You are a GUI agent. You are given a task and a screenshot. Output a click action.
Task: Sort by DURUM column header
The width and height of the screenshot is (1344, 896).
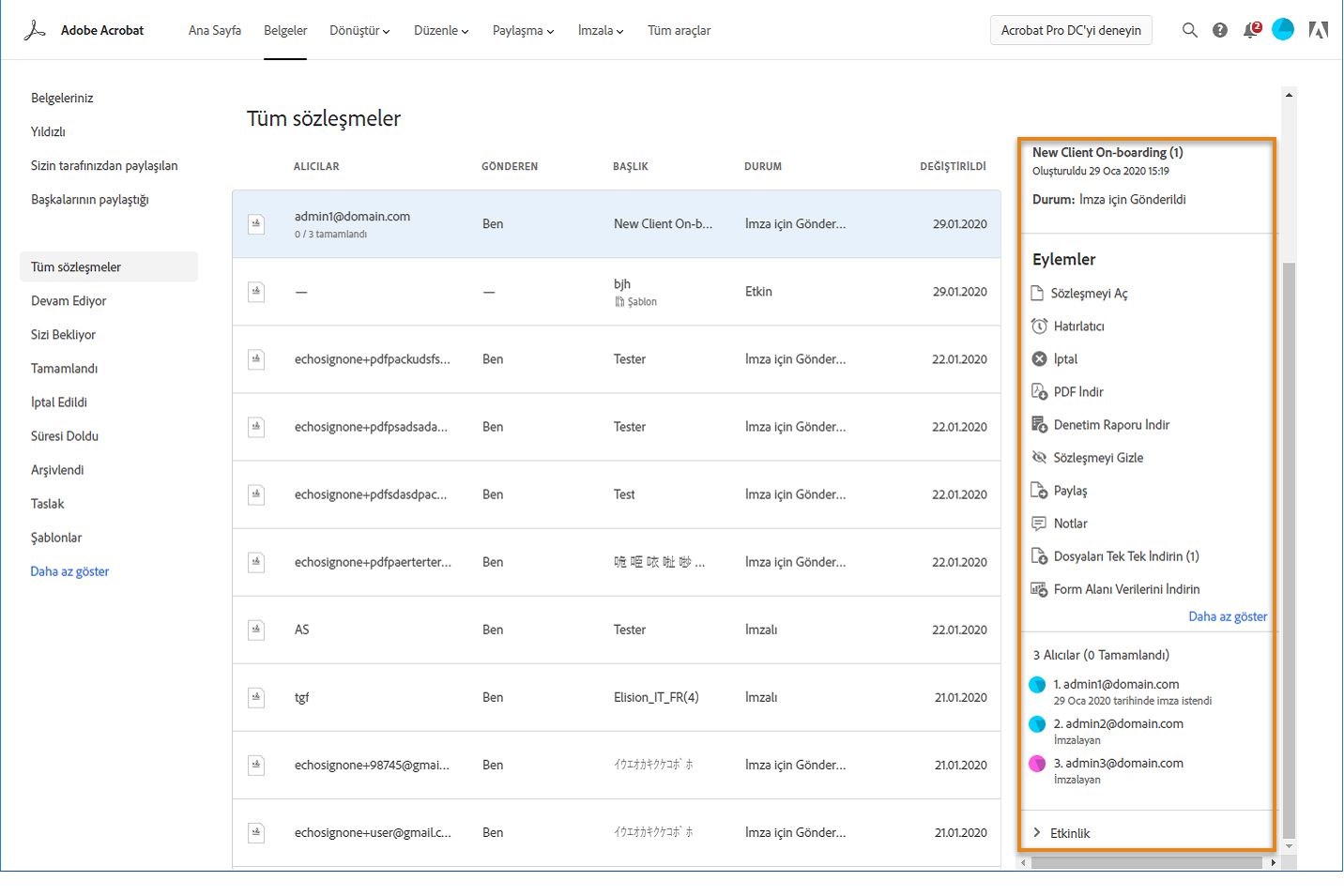click(x=763, y=166)
